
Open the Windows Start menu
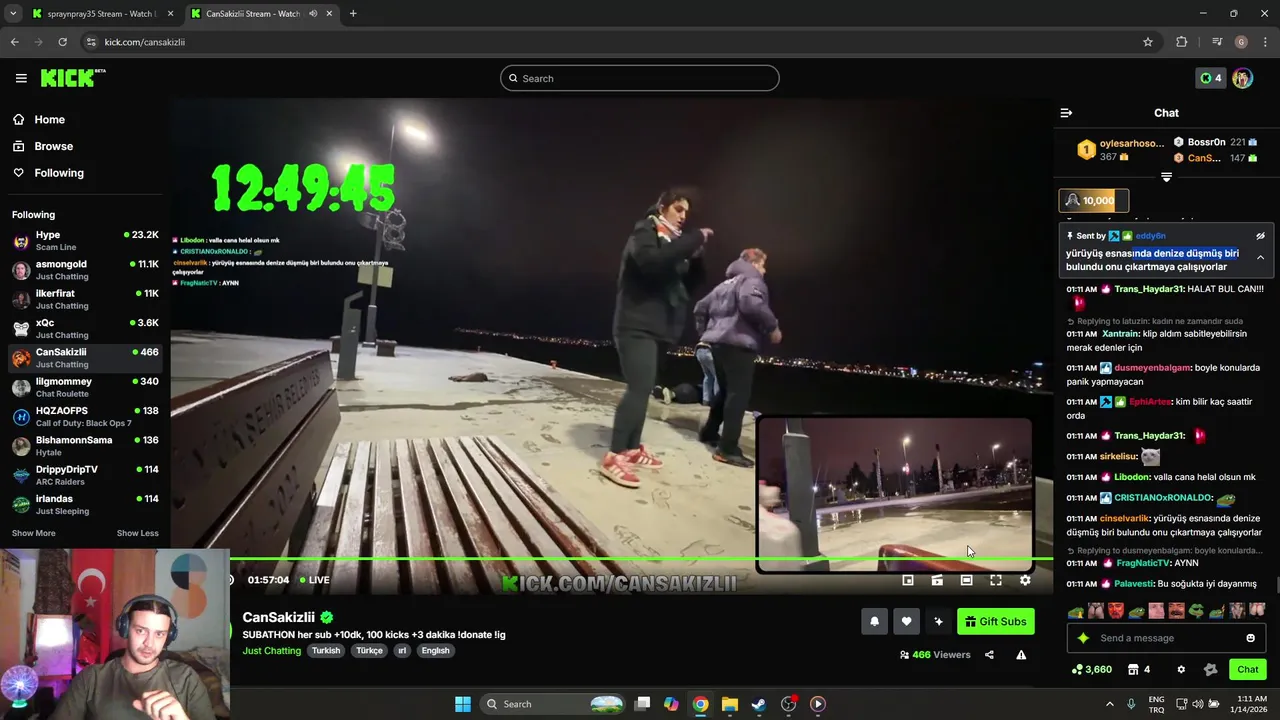463,704
